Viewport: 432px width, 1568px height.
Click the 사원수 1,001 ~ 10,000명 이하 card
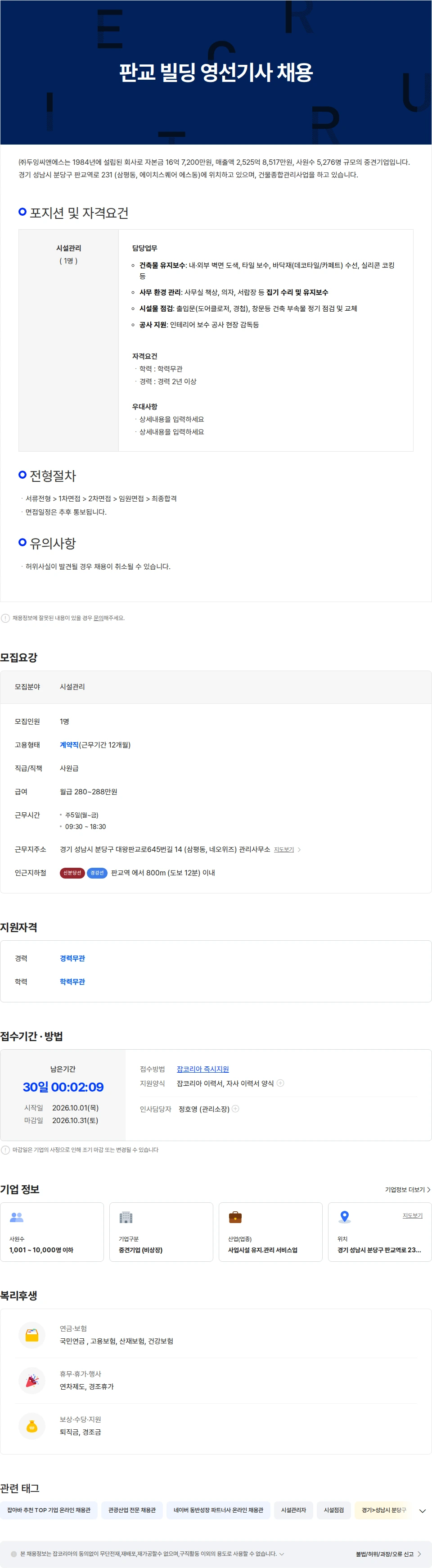tap(52, 1232)
